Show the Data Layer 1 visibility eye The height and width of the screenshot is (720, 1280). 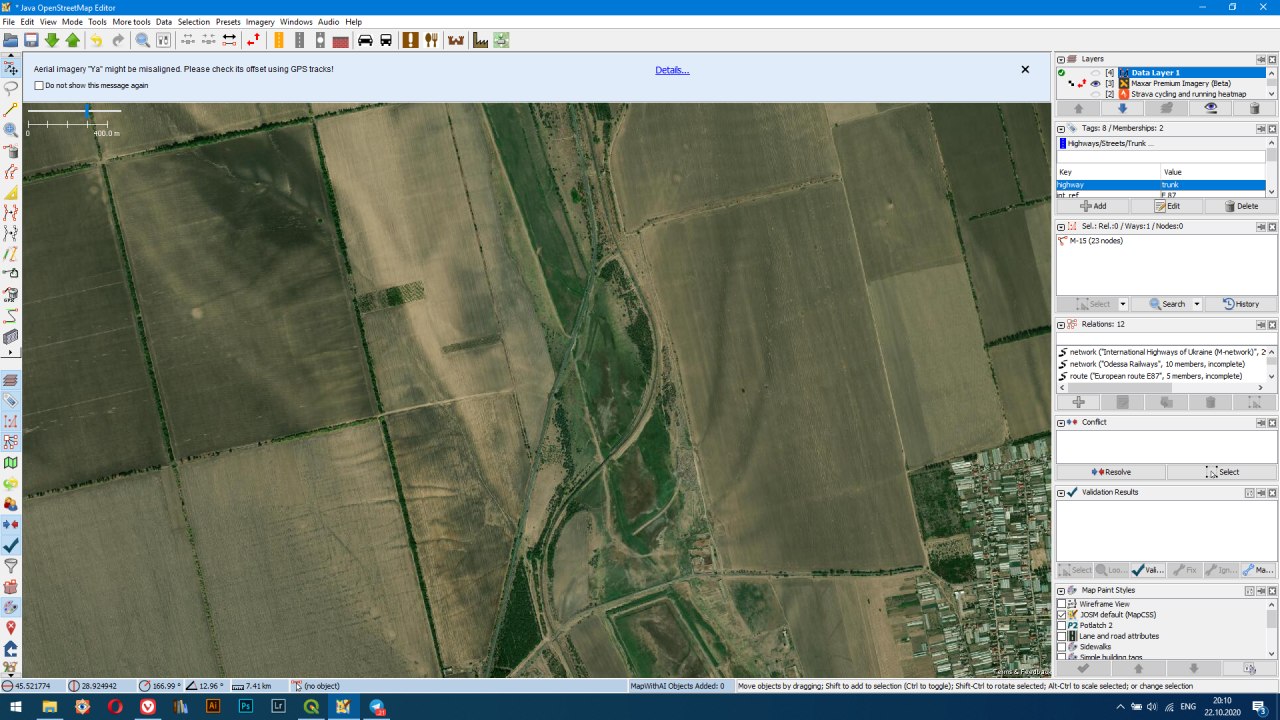[1096, 73]
